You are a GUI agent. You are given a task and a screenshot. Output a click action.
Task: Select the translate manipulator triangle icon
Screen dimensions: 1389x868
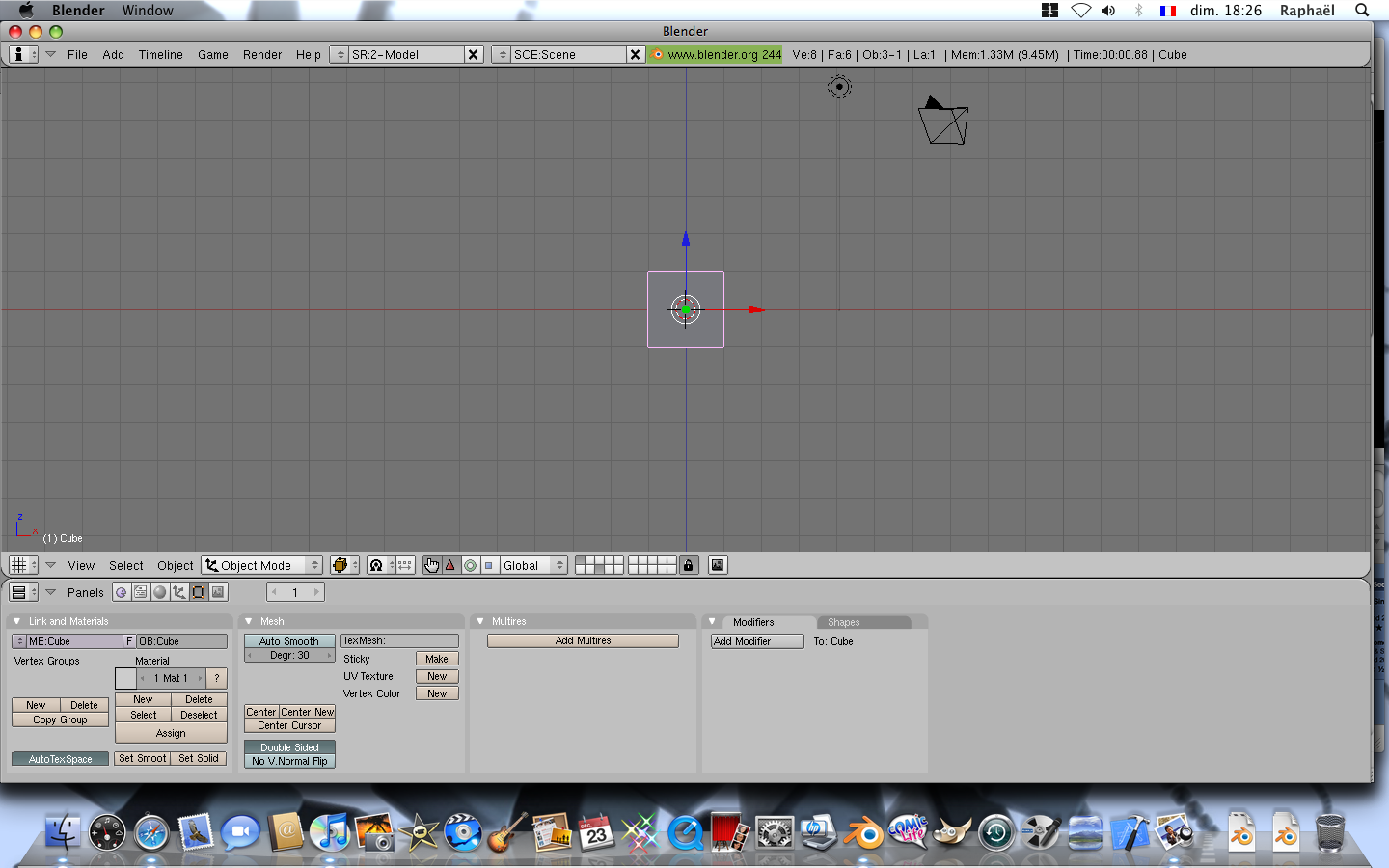450,565
